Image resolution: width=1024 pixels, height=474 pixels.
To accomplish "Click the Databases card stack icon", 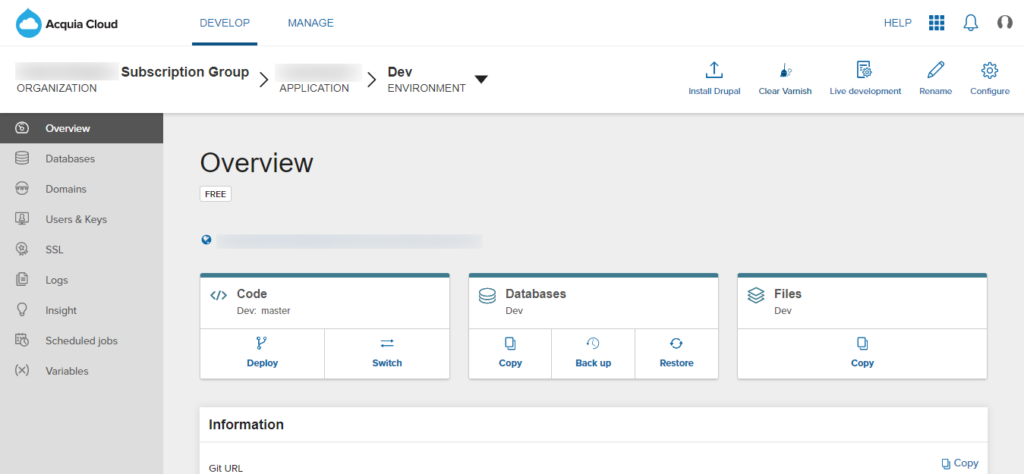I will [487, 296].
